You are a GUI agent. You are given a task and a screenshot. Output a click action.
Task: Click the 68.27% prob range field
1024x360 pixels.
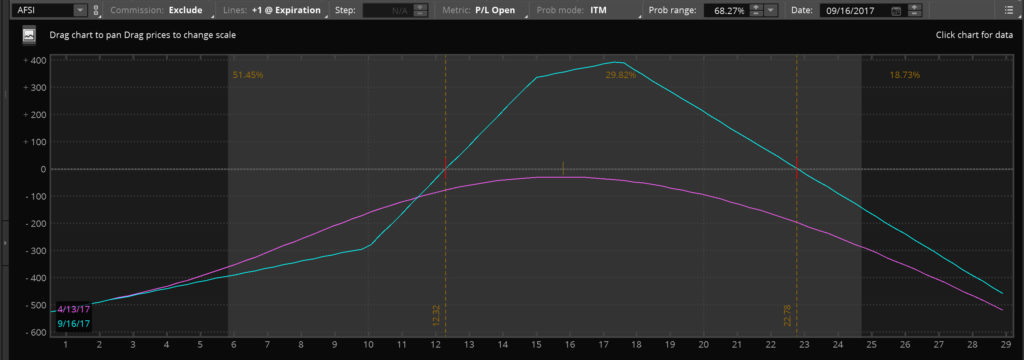click(x=726, y=10)
